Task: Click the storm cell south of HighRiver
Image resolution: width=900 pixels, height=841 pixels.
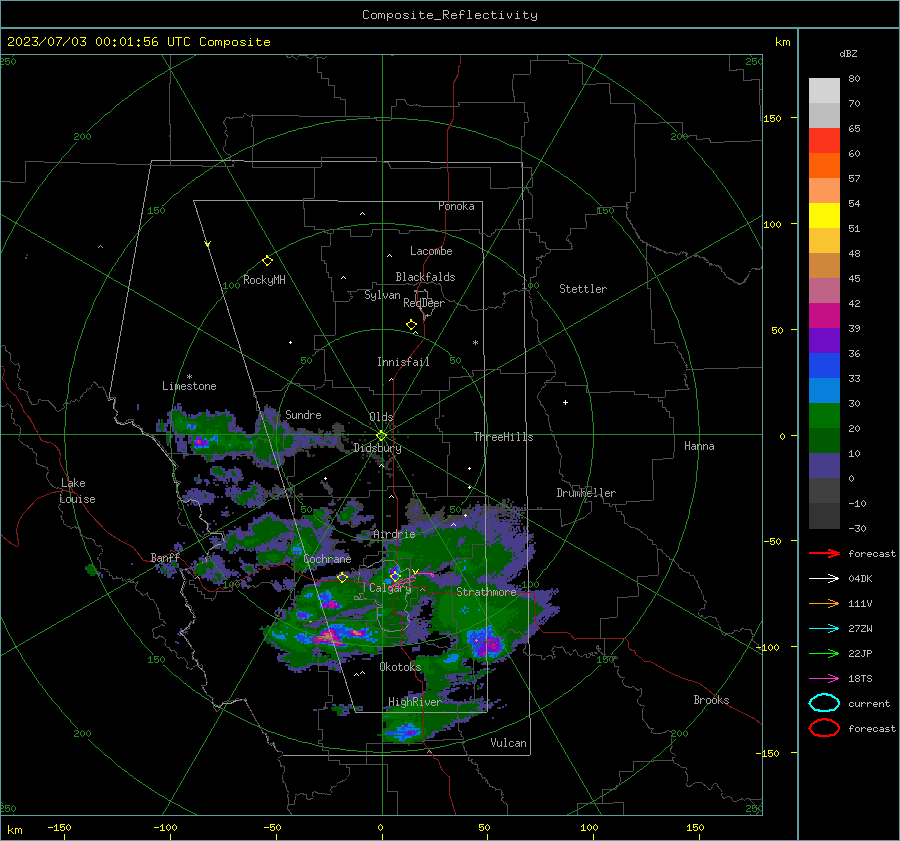Action: (x=405, y=731)
